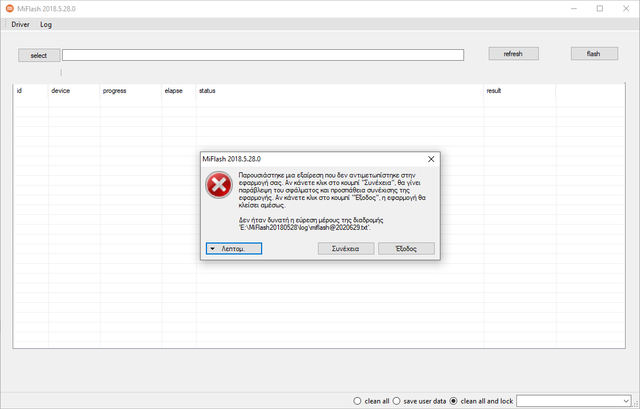Click the dialog title MiFlash 2018.5.28.0

(x=231, y=159)
